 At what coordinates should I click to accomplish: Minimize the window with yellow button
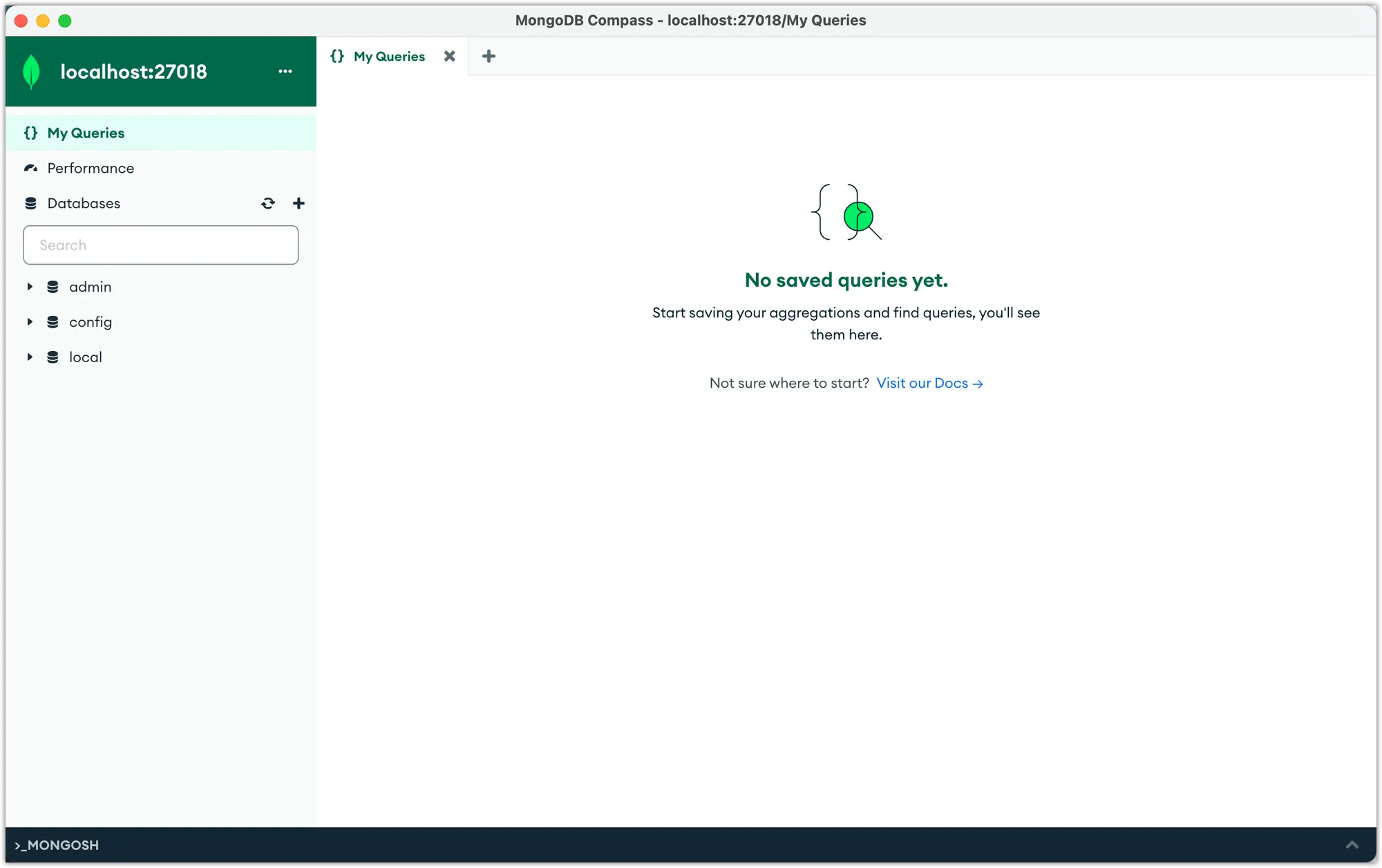(x=43, y=21)
